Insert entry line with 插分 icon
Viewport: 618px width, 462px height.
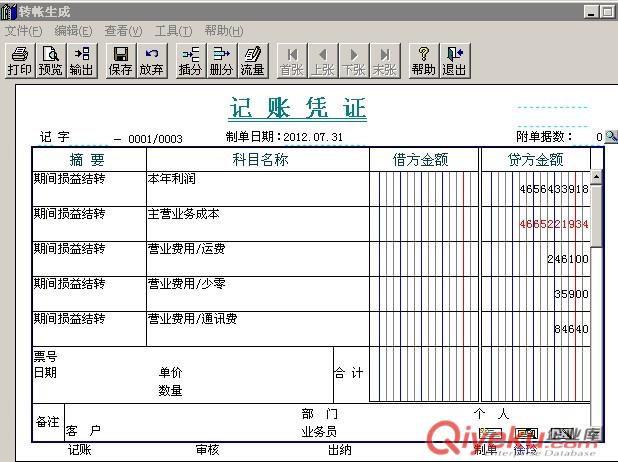point(191,61)
